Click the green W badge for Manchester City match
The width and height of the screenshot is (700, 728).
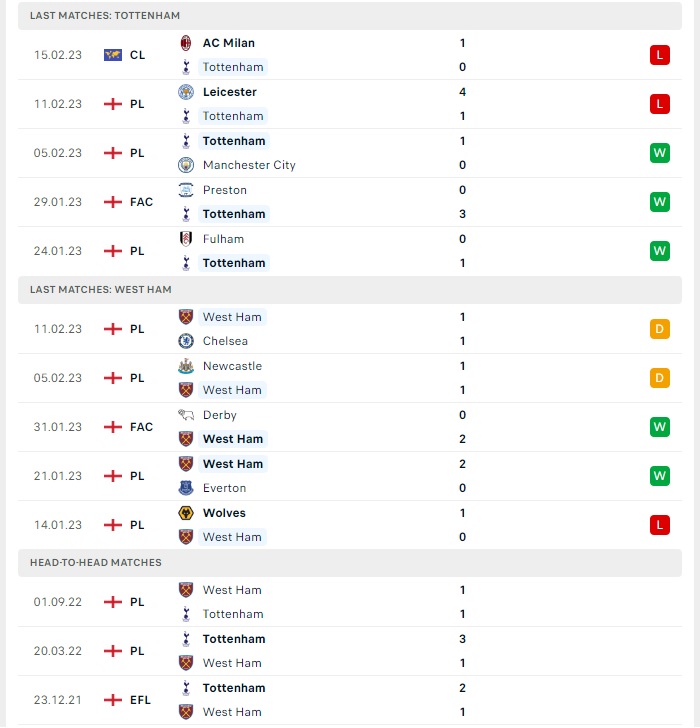pos(660,153)
